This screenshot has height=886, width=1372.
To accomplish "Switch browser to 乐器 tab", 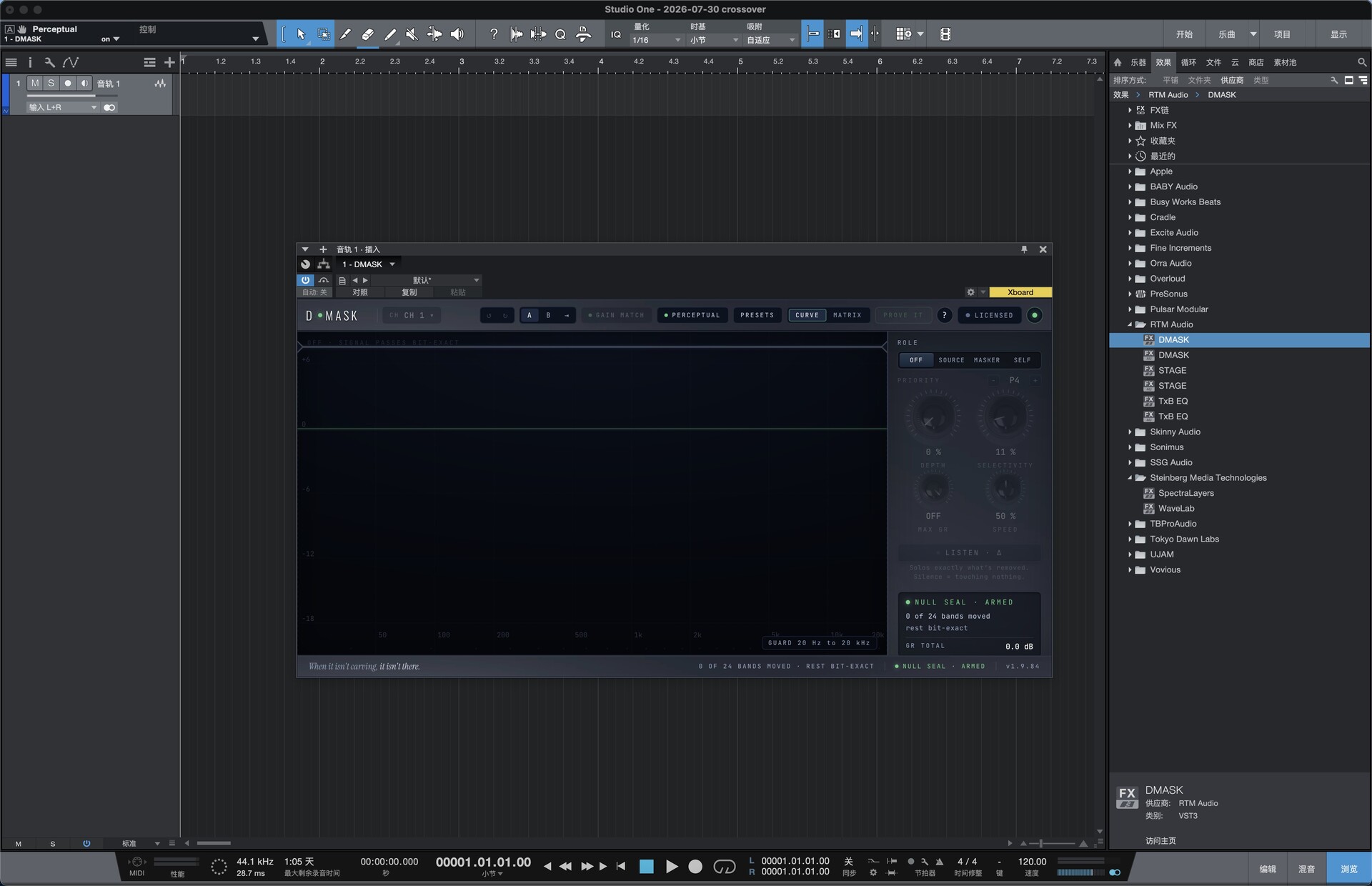I will coord(1138,62).
